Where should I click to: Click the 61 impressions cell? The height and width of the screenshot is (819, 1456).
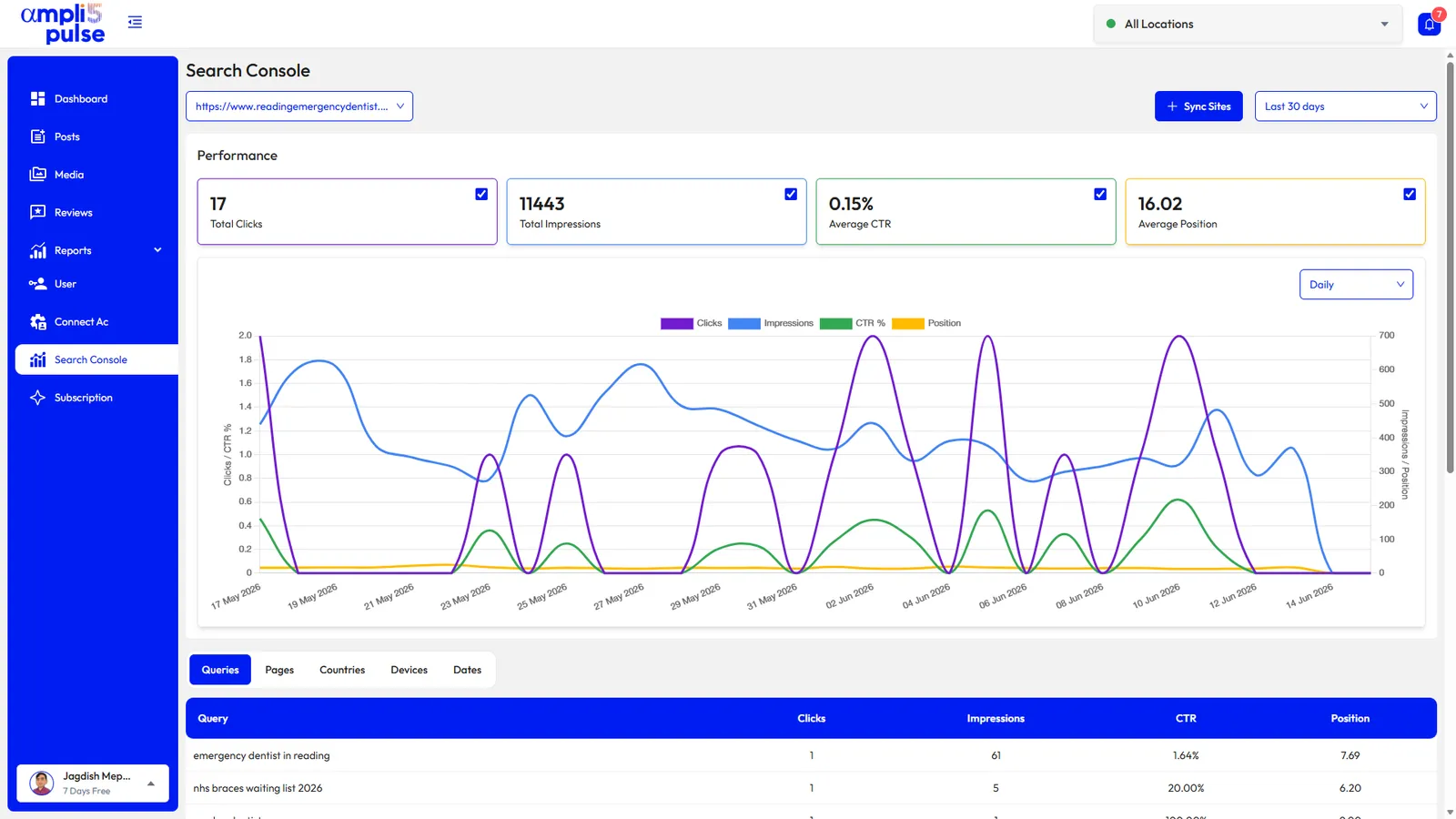pos(996,755)
